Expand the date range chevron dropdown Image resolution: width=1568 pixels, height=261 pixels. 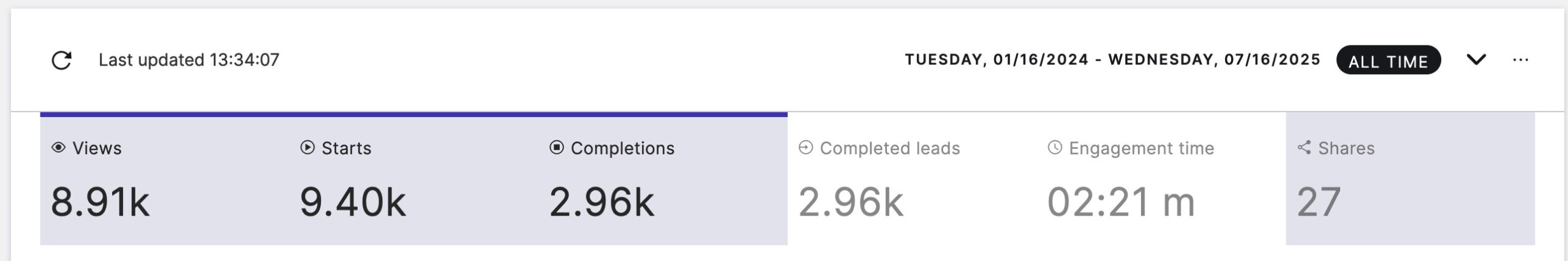1476,60
